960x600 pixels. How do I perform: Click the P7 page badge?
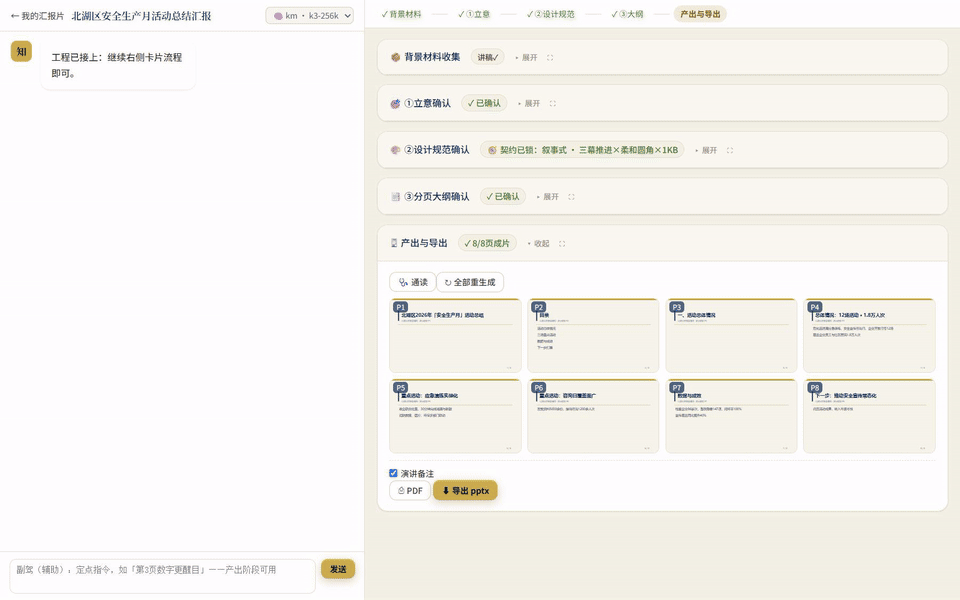(x=677, y=387)
